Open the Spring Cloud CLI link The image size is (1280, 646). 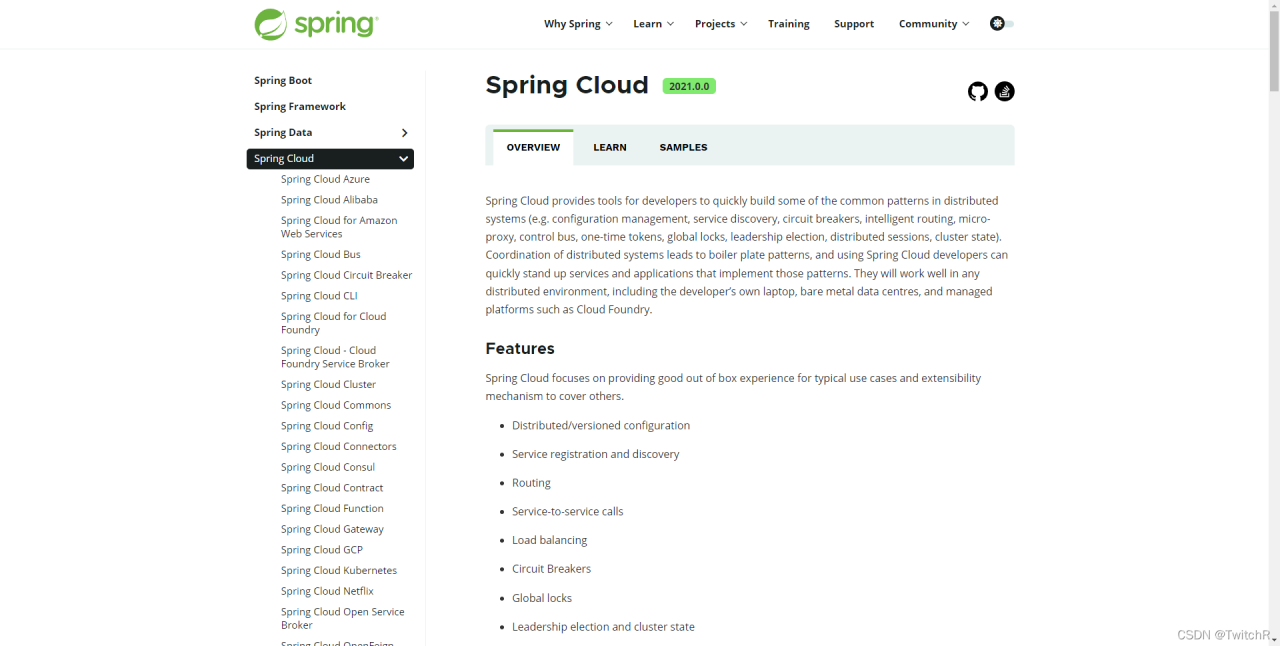[319, 296]
